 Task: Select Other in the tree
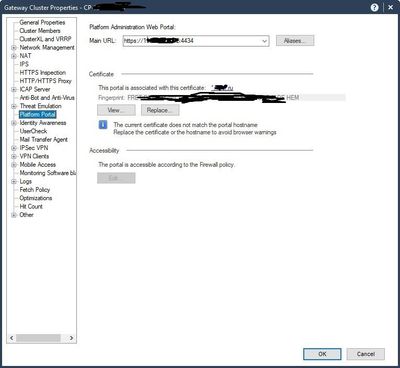(x=26, y=215)
